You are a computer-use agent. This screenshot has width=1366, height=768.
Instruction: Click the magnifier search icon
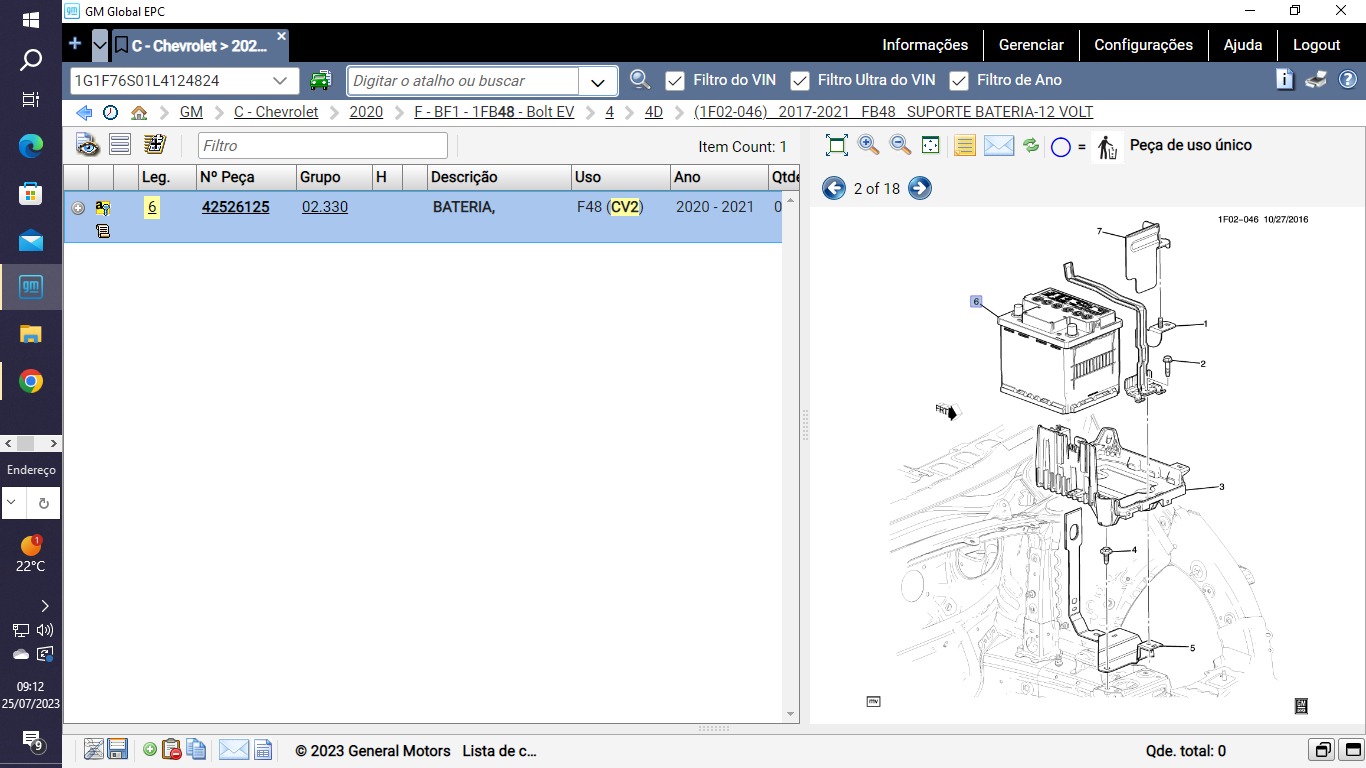pyautogui.click(x=640, y=80)
